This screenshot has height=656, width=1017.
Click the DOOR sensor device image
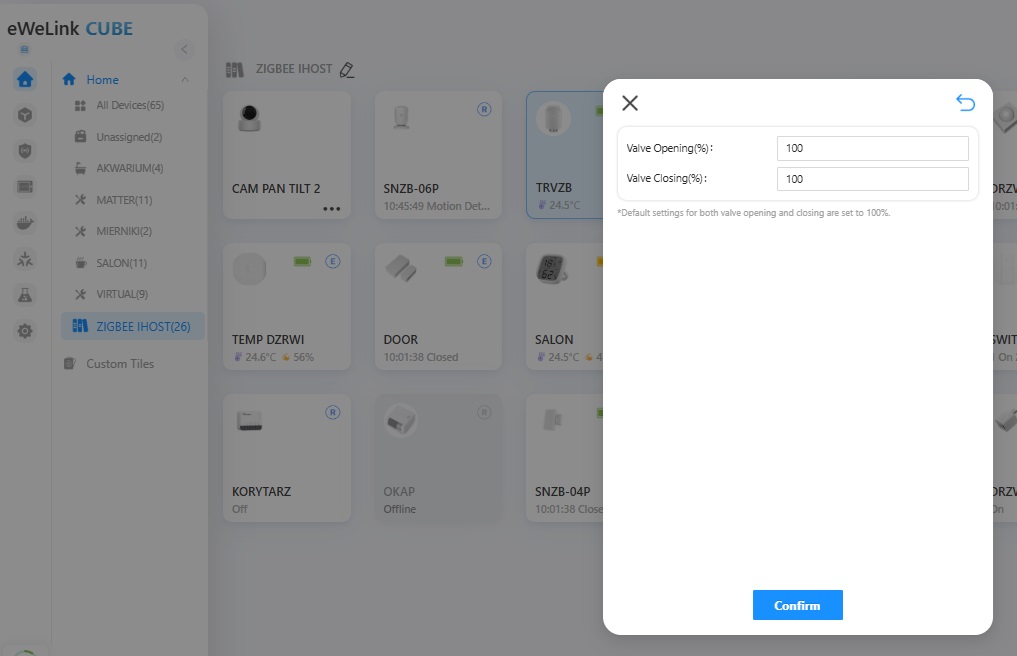[401, 268]
